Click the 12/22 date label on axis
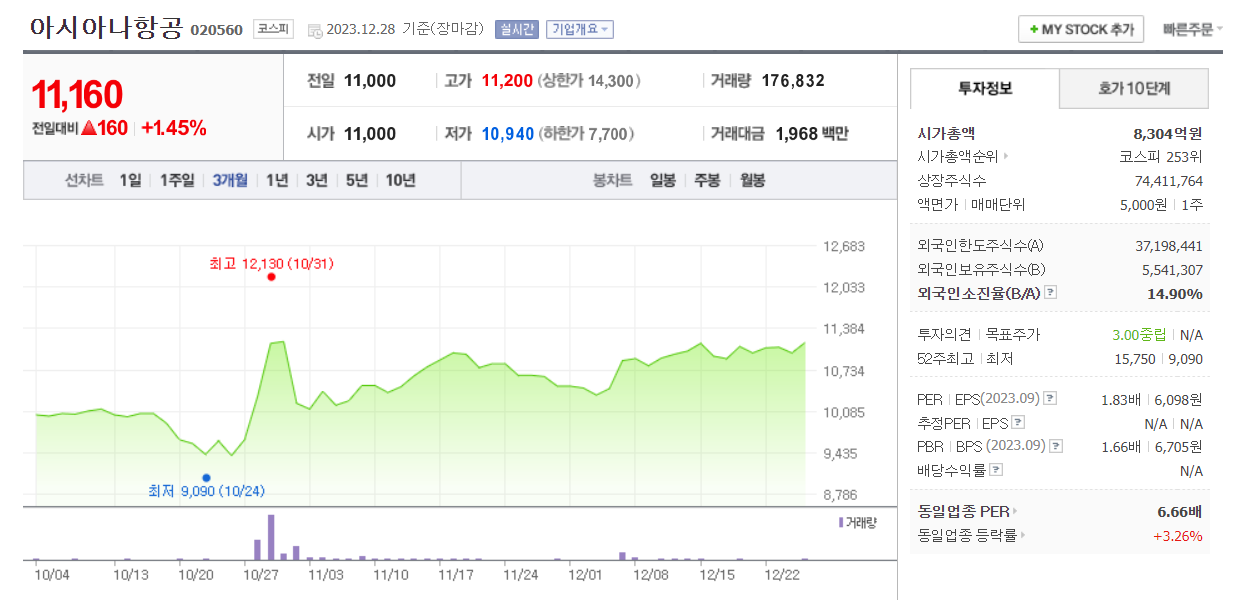The height and width of the screenshot is (600, 1247). pos(781,575)
